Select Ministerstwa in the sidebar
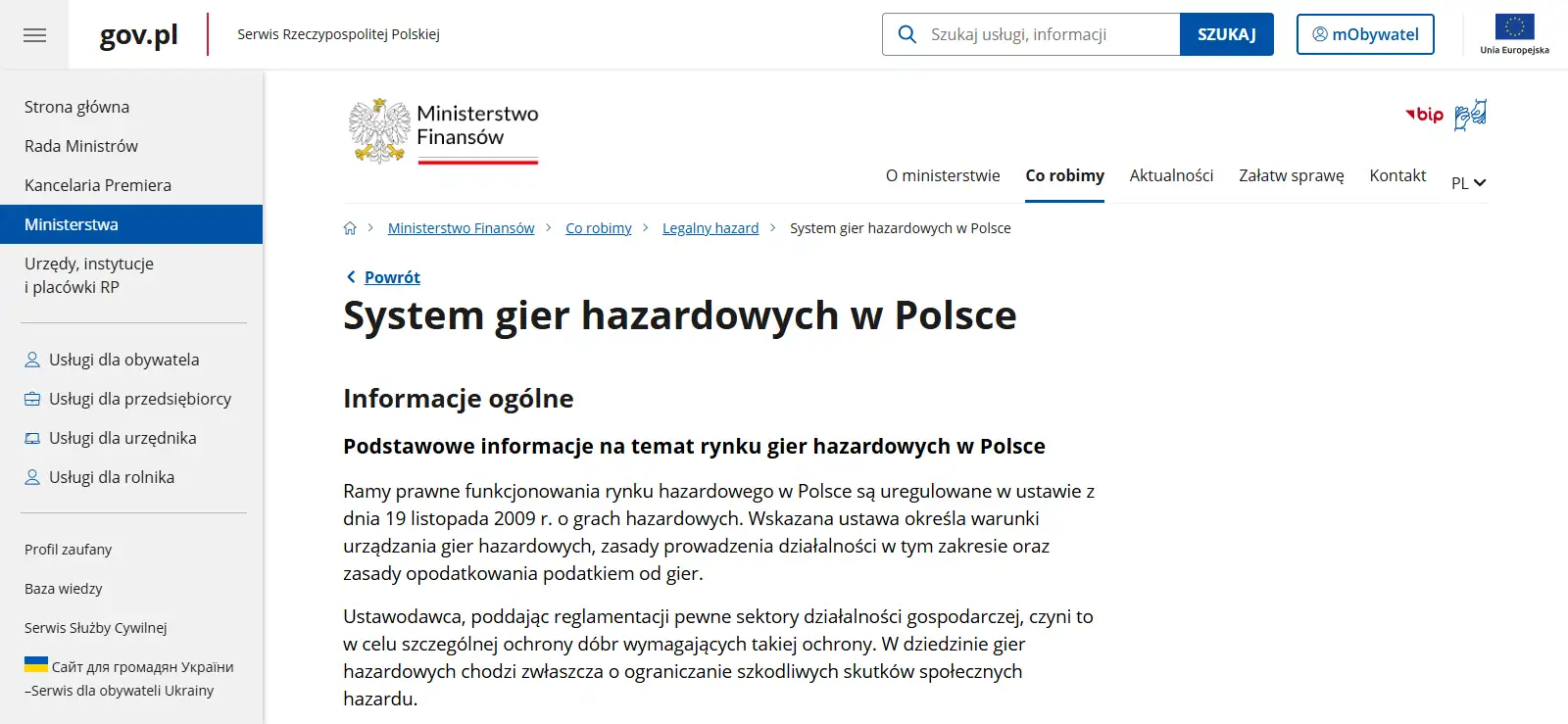This screenshot has width=1568, height=724. coord(131,224)
